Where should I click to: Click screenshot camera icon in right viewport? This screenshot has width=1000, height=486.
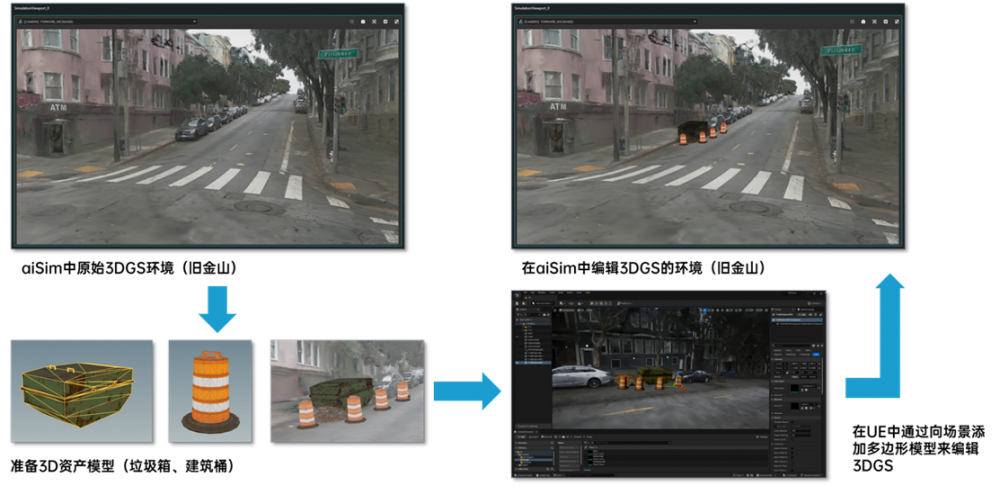pos(864,20)
